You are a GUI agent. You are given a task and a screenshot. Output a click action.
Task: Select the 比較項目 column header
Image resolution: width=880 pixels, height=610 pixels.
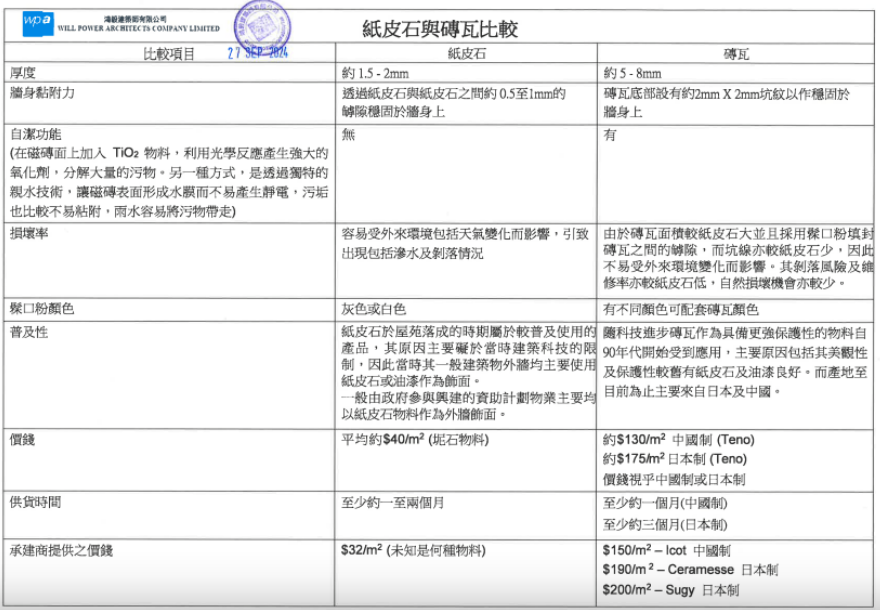point(170,54)
